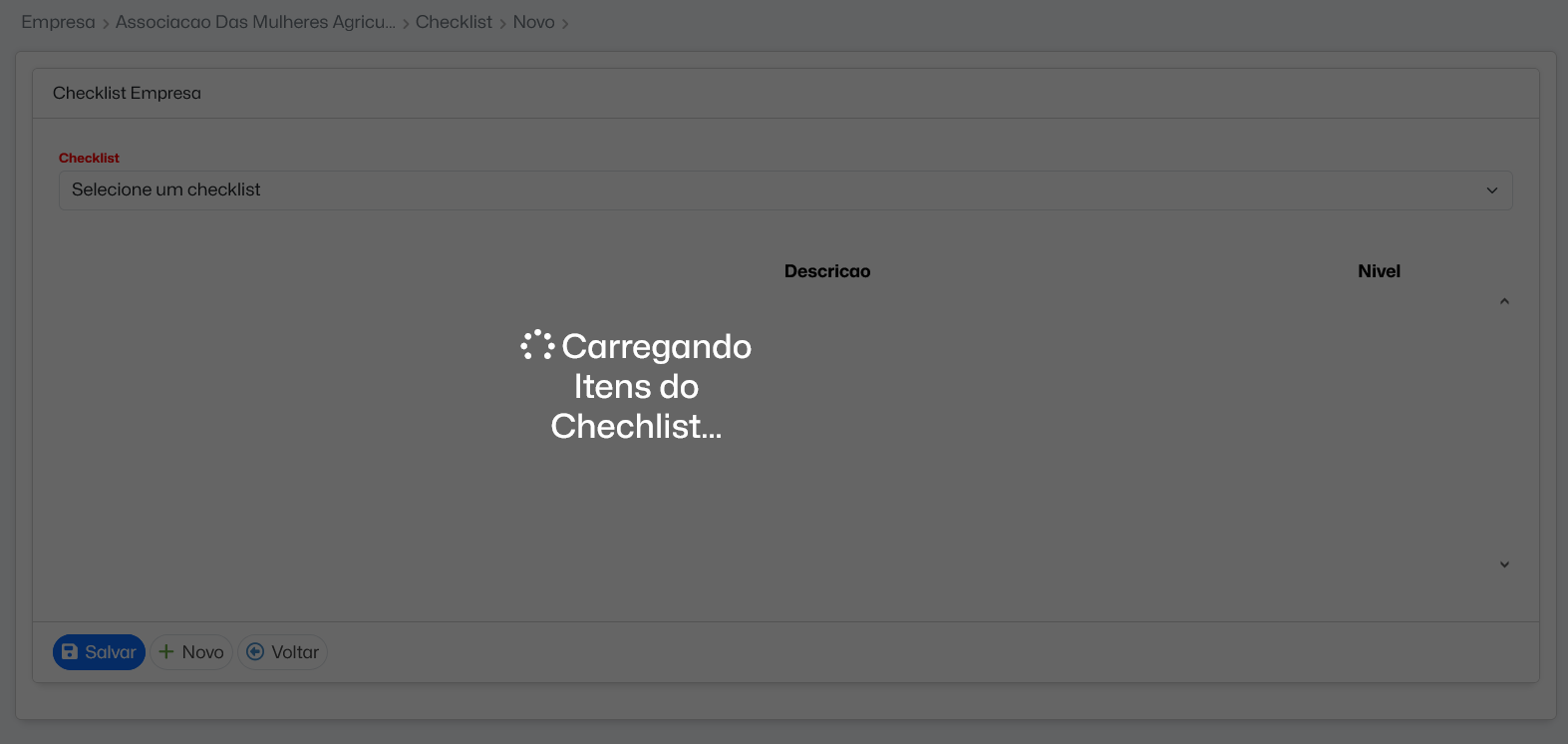Click the floppy disk icon on Salvar
The image size is (1568, 744).
coord(70,652)
